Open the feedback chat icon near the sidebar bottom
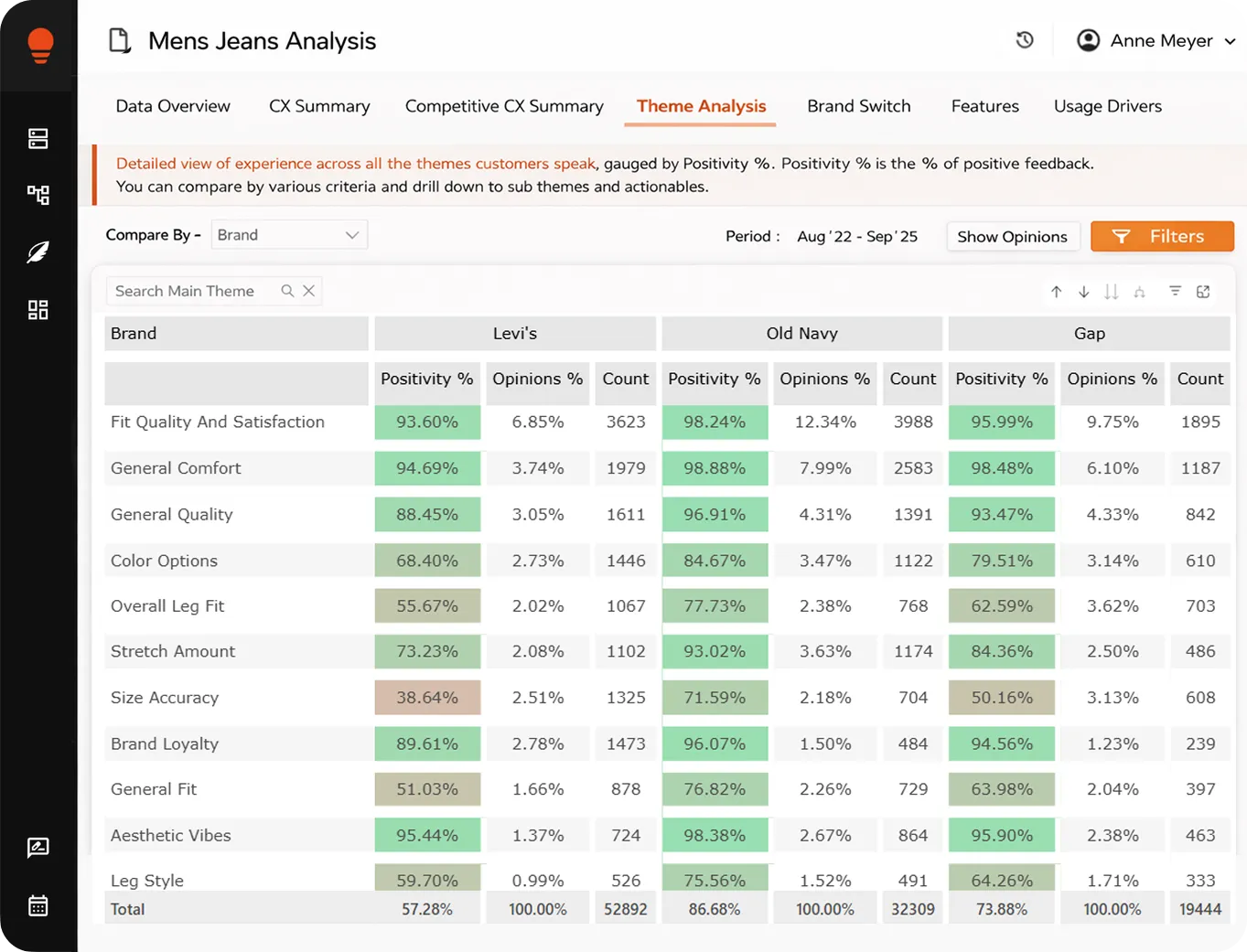 click(38, 849)
